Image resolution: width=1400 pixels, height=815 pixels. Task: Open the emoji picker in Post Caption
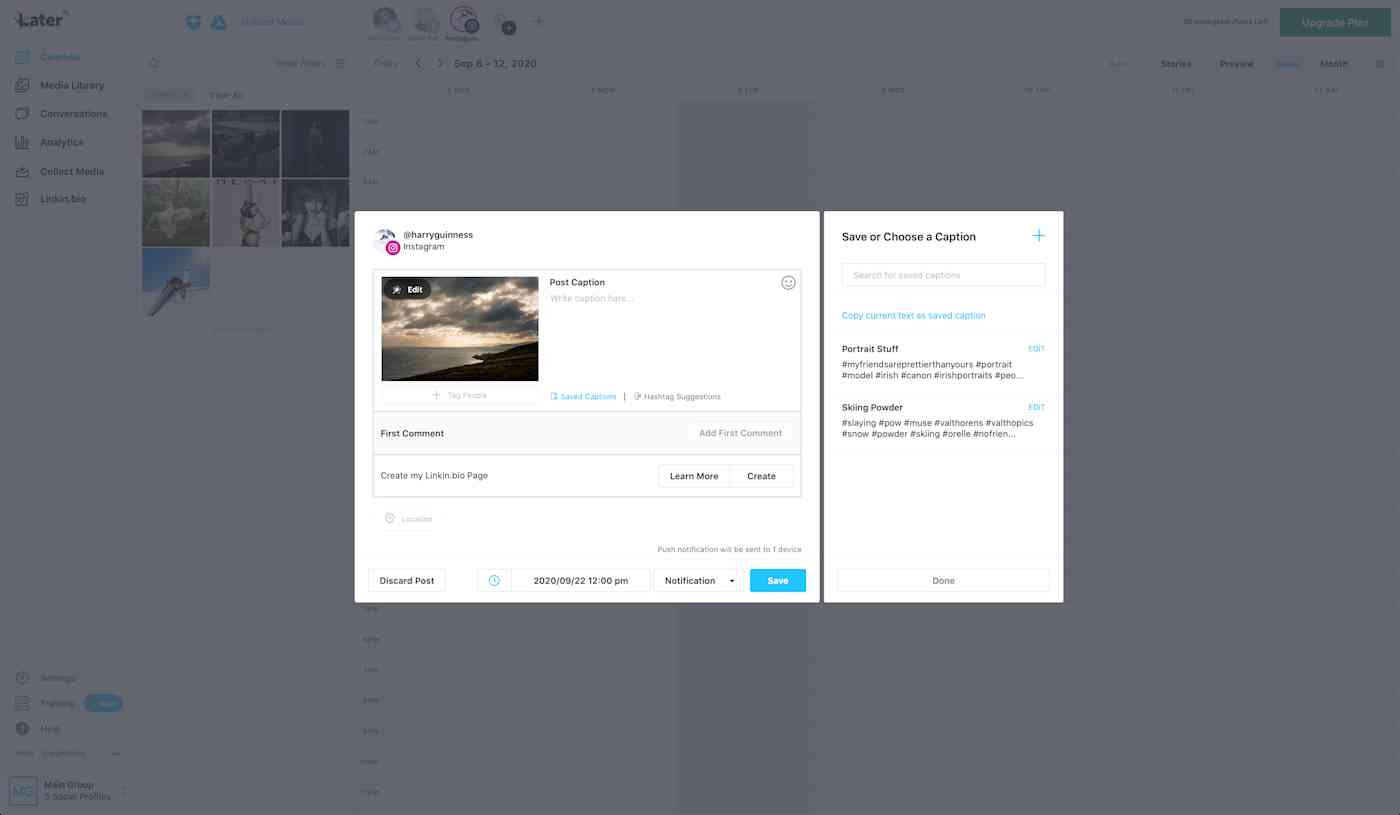(788, 283)
